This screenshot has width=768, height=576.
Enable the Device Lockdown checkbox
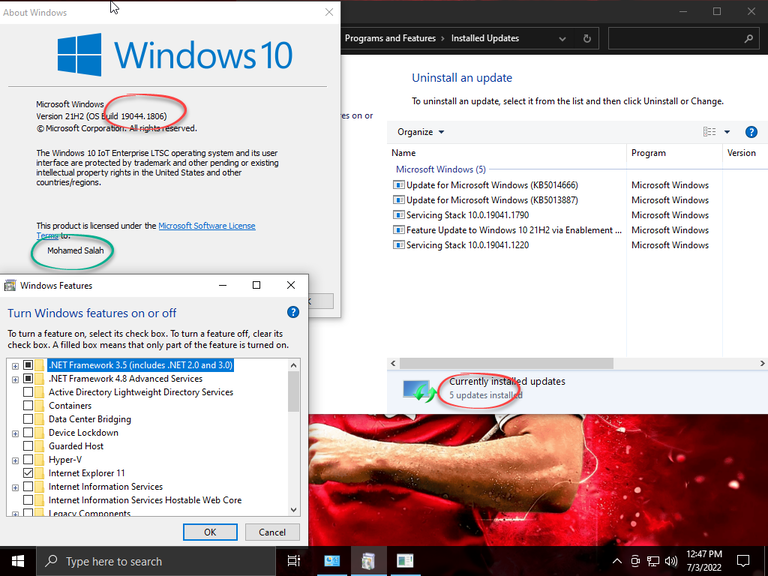coord(28,432)
